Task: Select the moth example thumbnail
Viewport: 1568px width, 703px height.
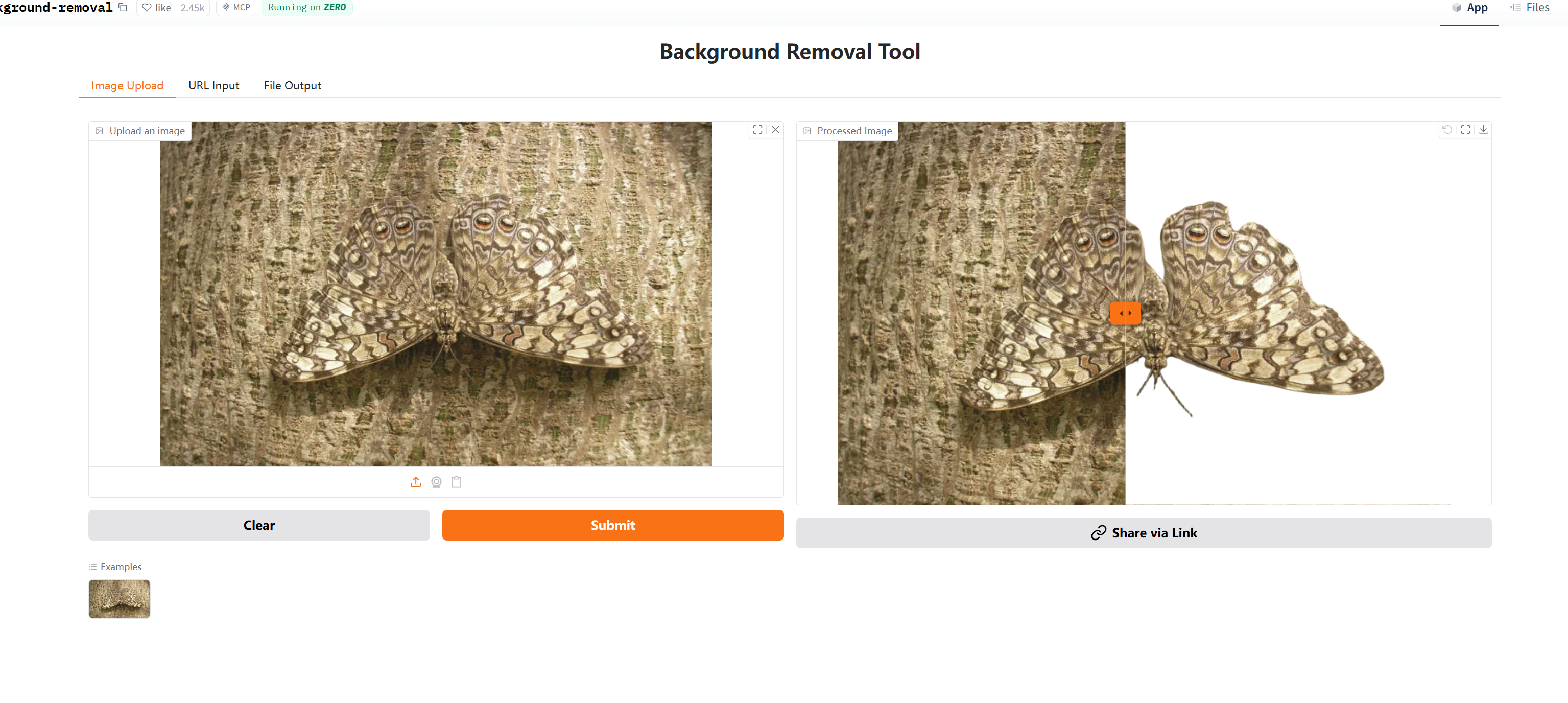Action: [x=120, y=599]
